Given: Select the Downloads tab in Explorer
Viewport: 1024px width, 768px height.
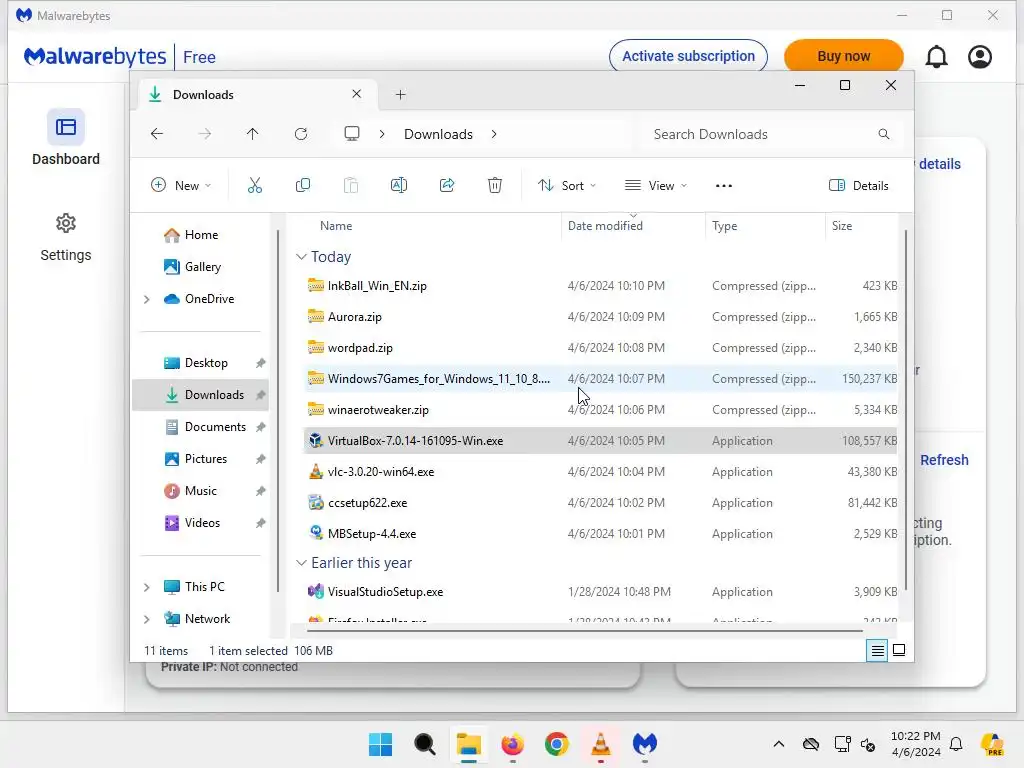Looking at the screenshot, I should (x=255, y=95).
